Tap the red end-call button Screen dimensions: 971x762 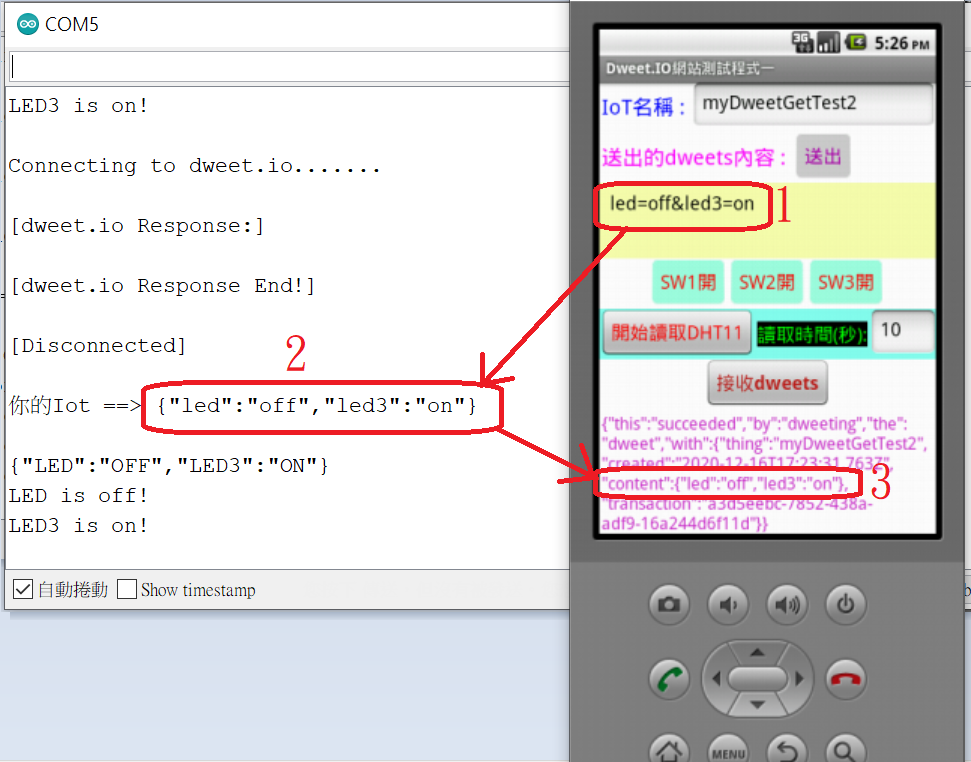coord(845,679)
